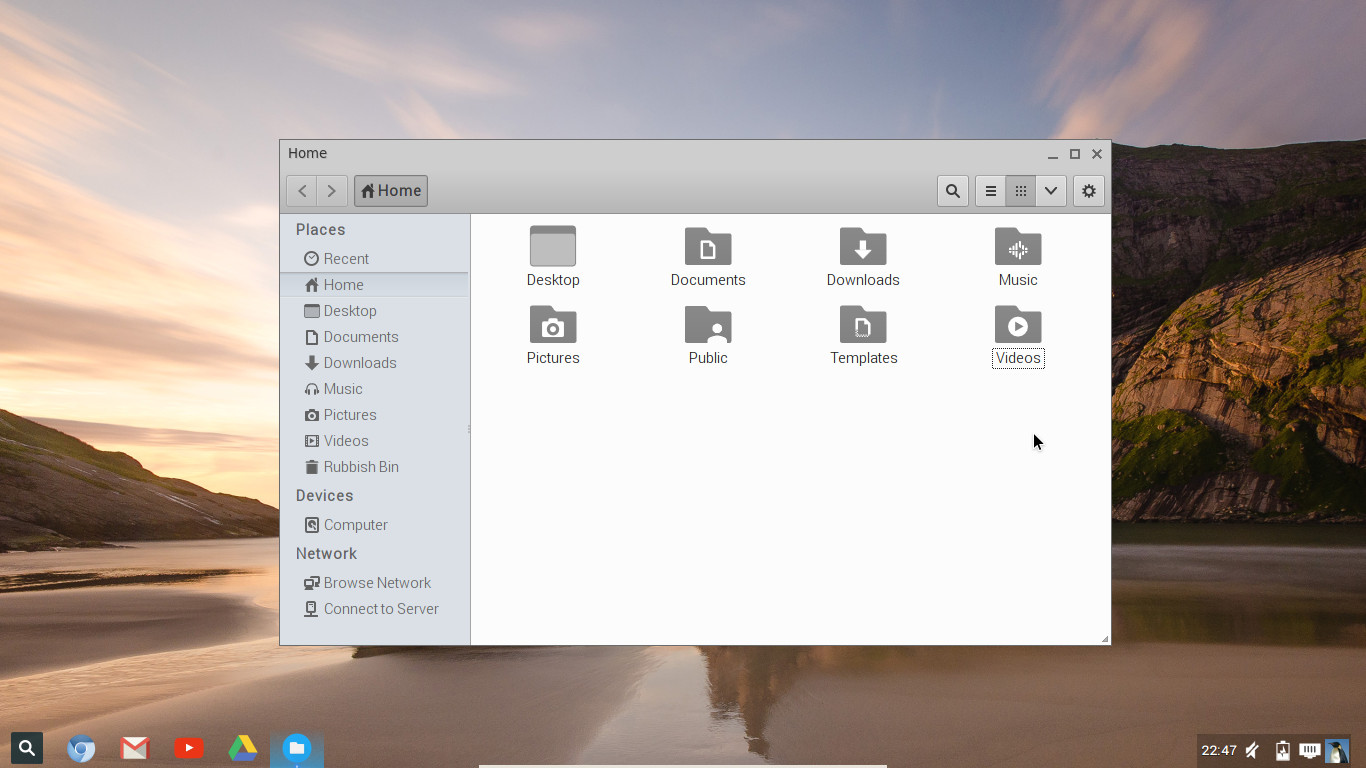Open the settings gear menu
Screen dimensions: 1366x768
click(x=1089, y=191)
